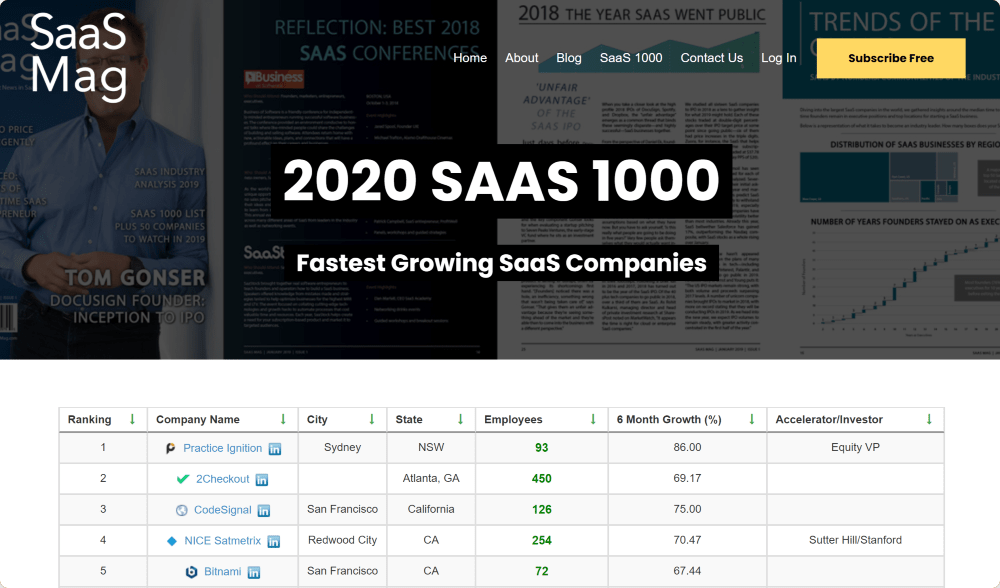Screen dimensions: 1000x588
Task: Click the Employees column header
Action: pos(541,420)
